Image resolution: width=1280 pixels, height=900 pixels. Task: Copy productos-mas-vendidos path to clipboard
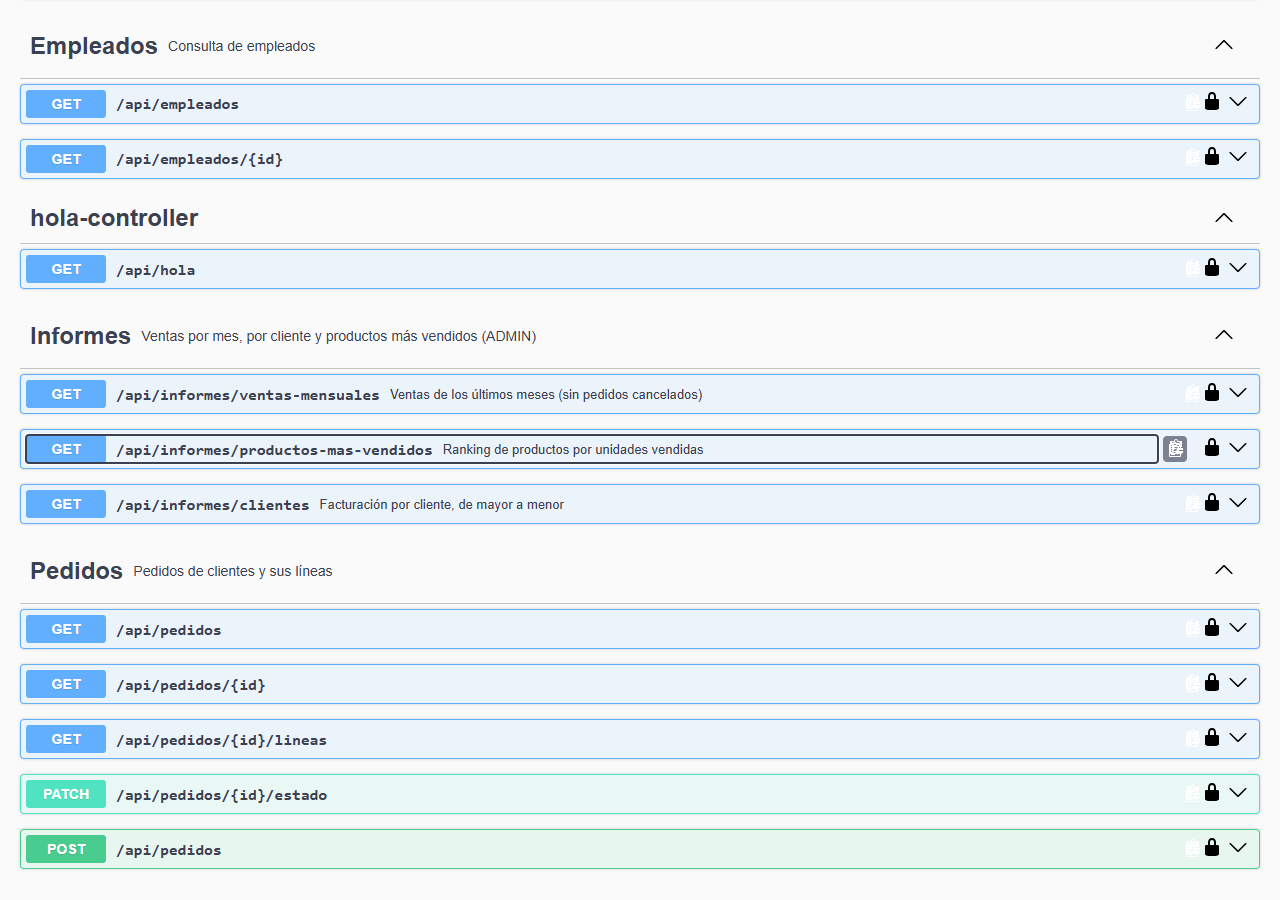[1175, 449]
